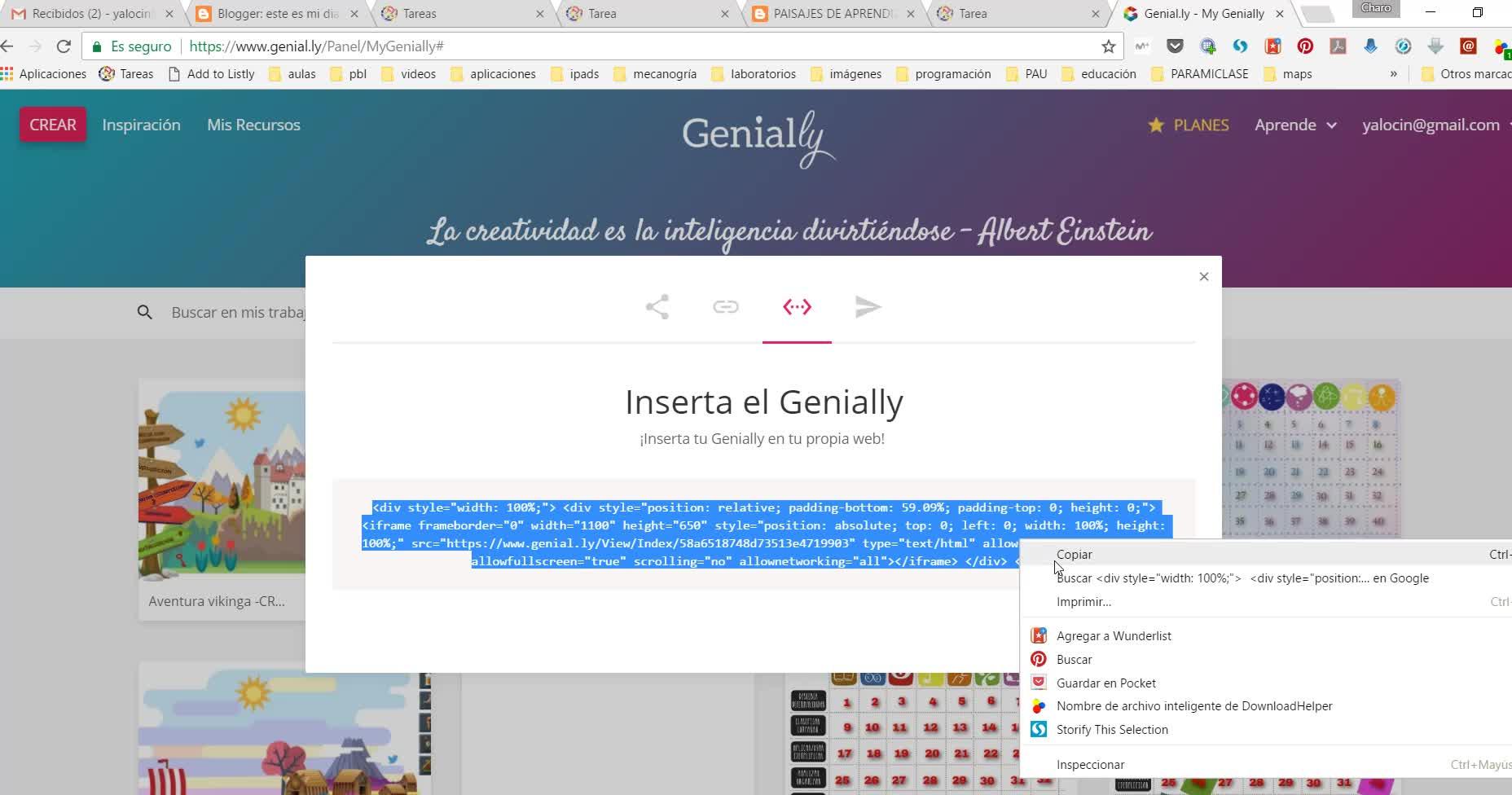Choose Storify This Selection menu entry
The height and width of the screenshot is (795, 1512).
tap(1266, 730)
